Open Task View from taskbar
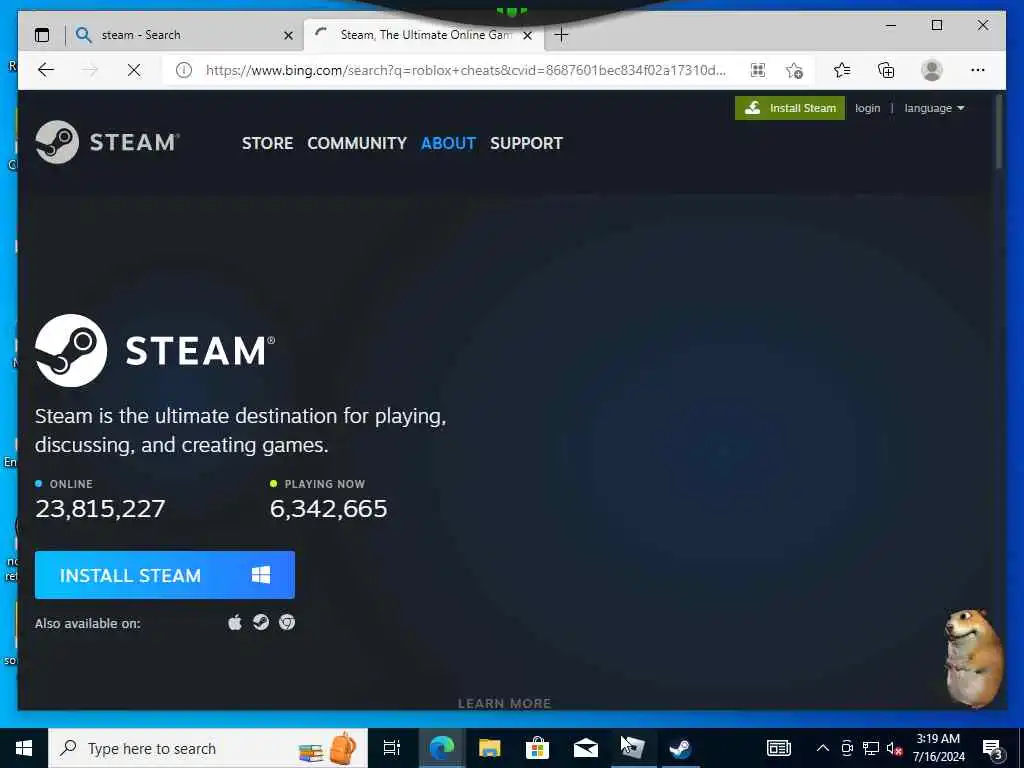The width and height of the screenshot is (1024, 768). tap(391, 748)
